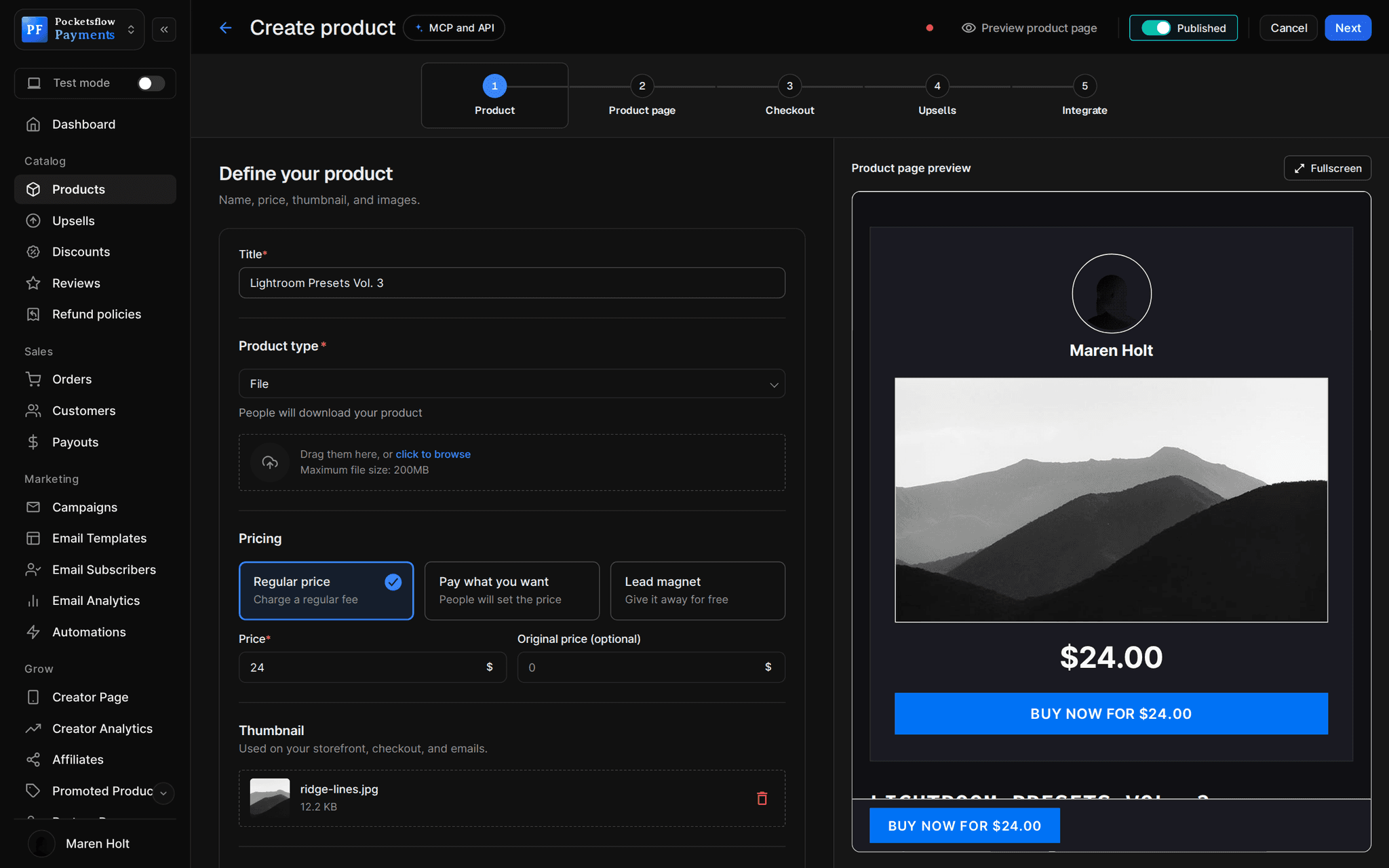
Task: Click the Original price input field
Action: point(651,667)
